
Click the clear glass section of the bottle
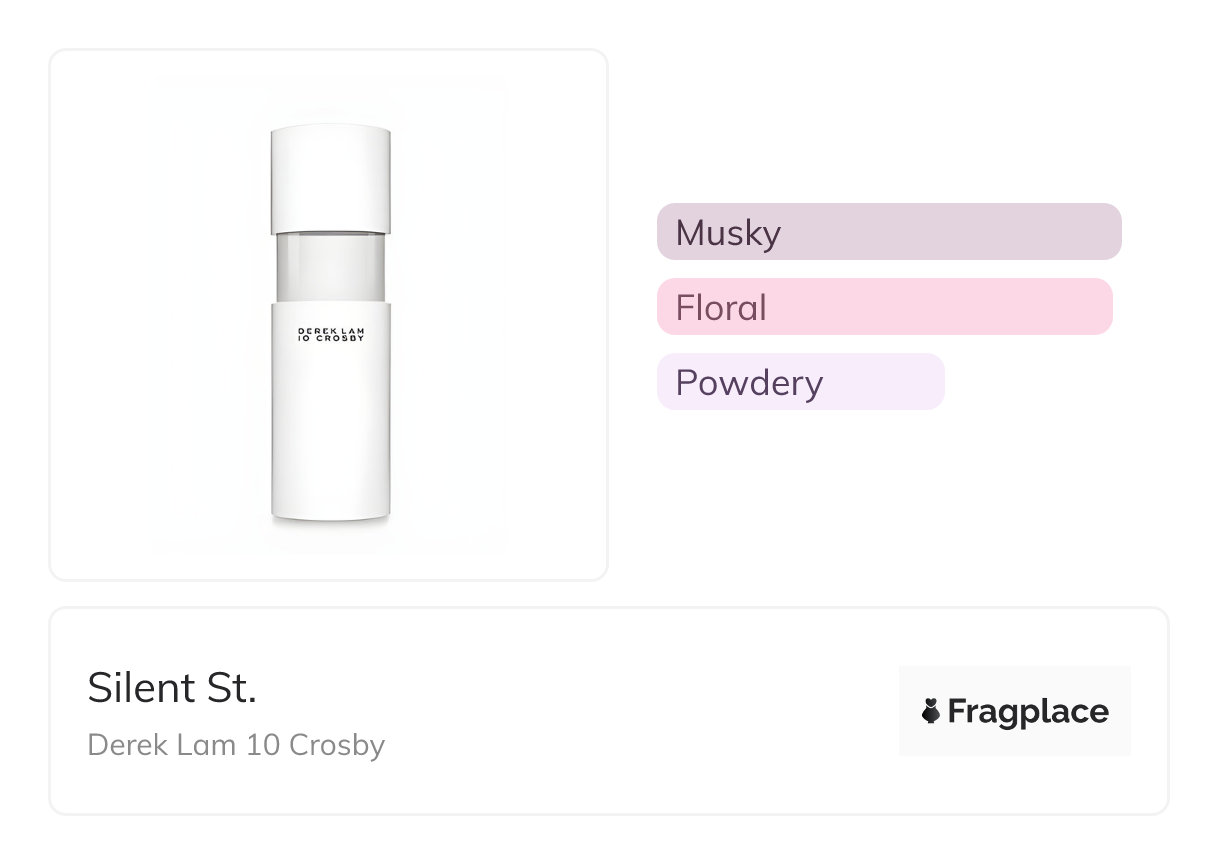330,268
